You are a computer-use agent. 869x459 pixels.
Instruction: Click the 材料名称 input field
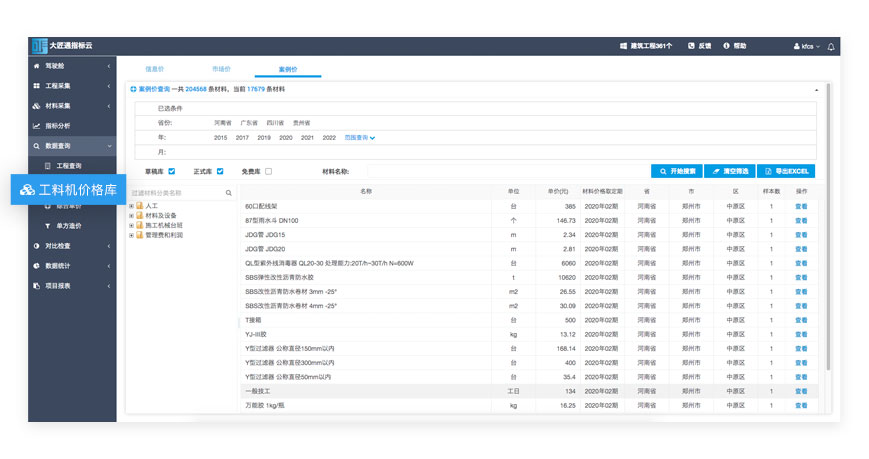(507, 171)
